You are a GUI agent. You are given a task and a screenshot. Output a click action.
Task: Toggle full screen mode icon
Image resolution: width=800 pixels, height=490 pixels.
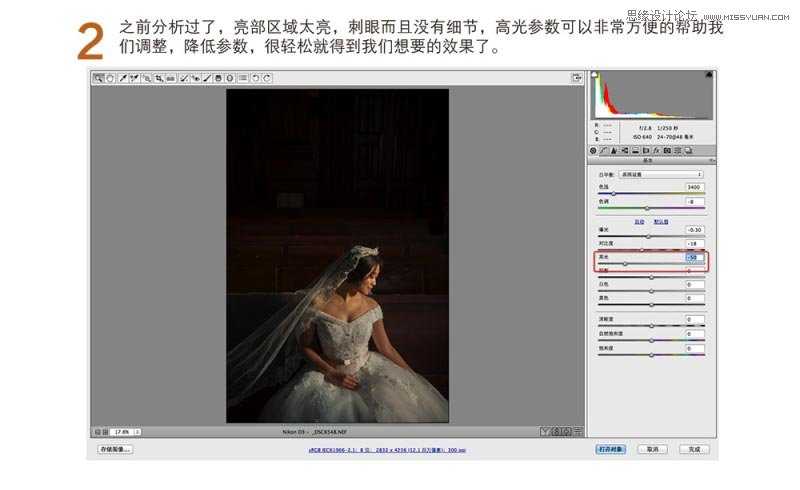click(x=577, y=78)
